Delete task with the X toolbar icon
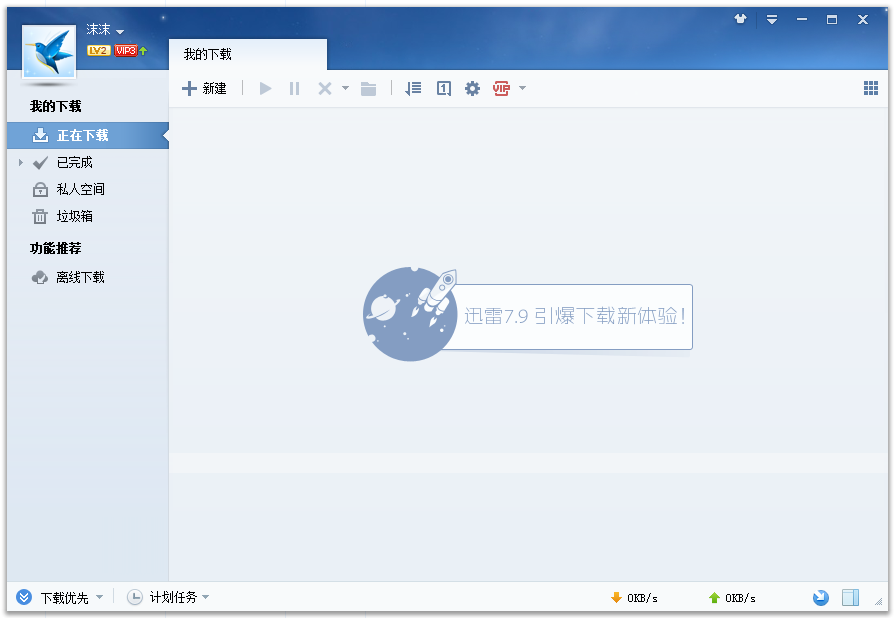Image resolution: width=895 pixels, height=618 pixels. point(325,88)
